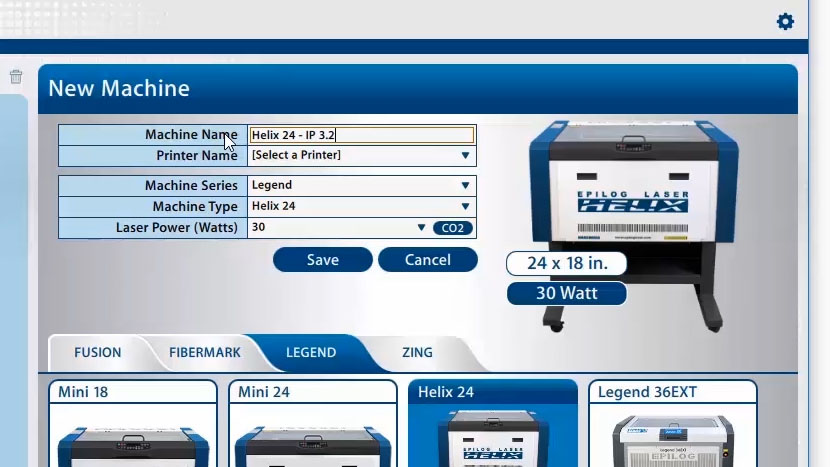Image resolution: width=830 pixels, height=467 pixels.
Task: Save the new machine
Action: [x=322, y=260]
